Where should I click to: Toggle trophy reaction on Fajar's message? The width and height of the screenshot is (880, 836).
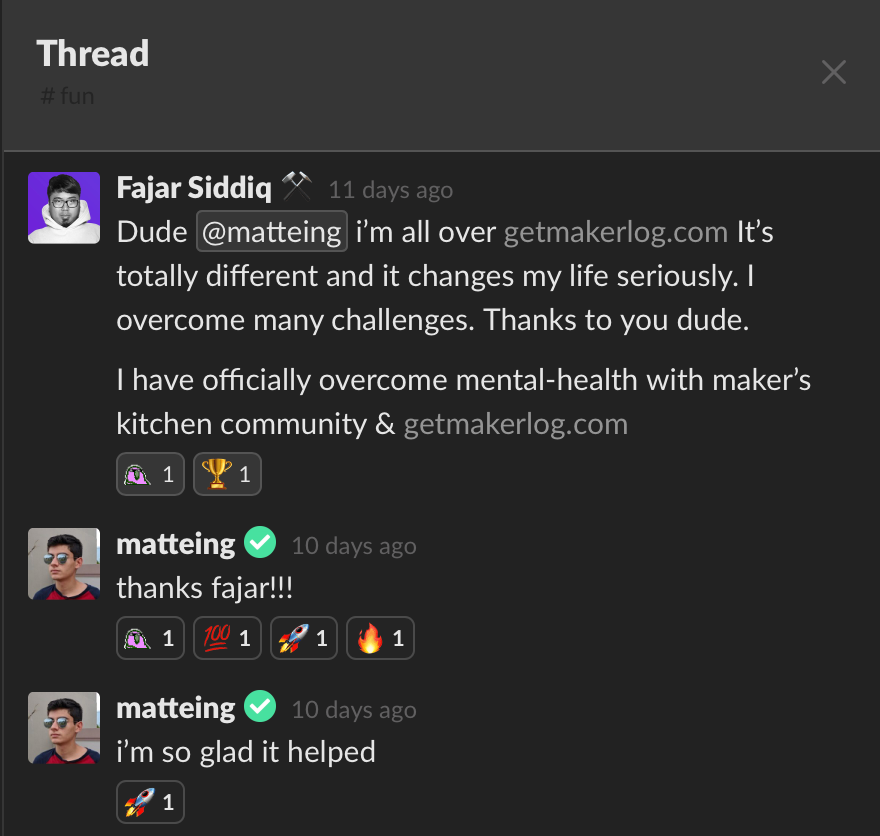point(227,474)
